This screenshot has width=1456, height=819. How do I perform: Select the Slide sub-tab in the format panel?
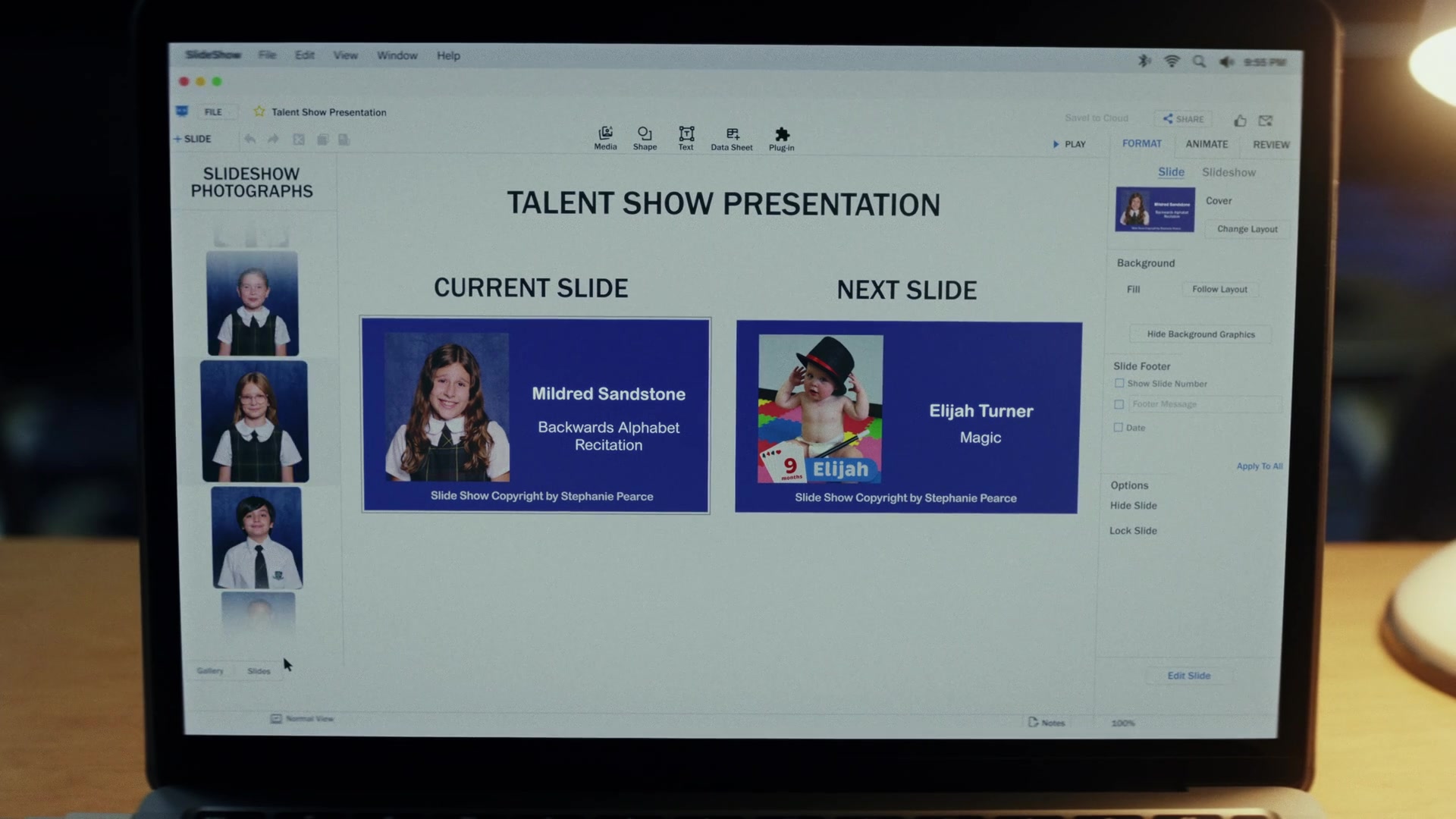click(x=1171, y=172)
